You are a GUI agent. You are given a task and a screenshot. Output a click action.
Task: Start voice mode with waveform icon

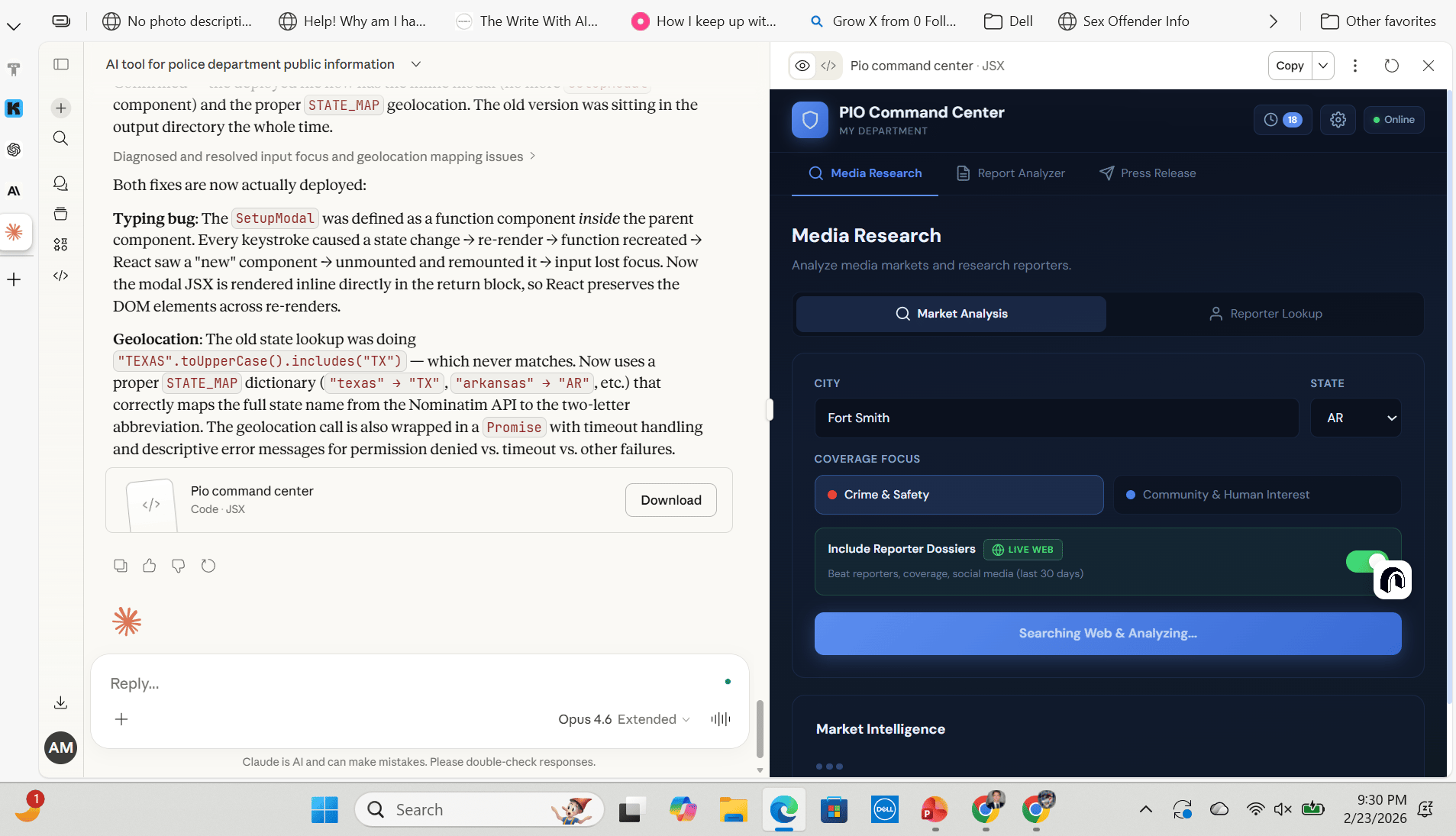721,719
